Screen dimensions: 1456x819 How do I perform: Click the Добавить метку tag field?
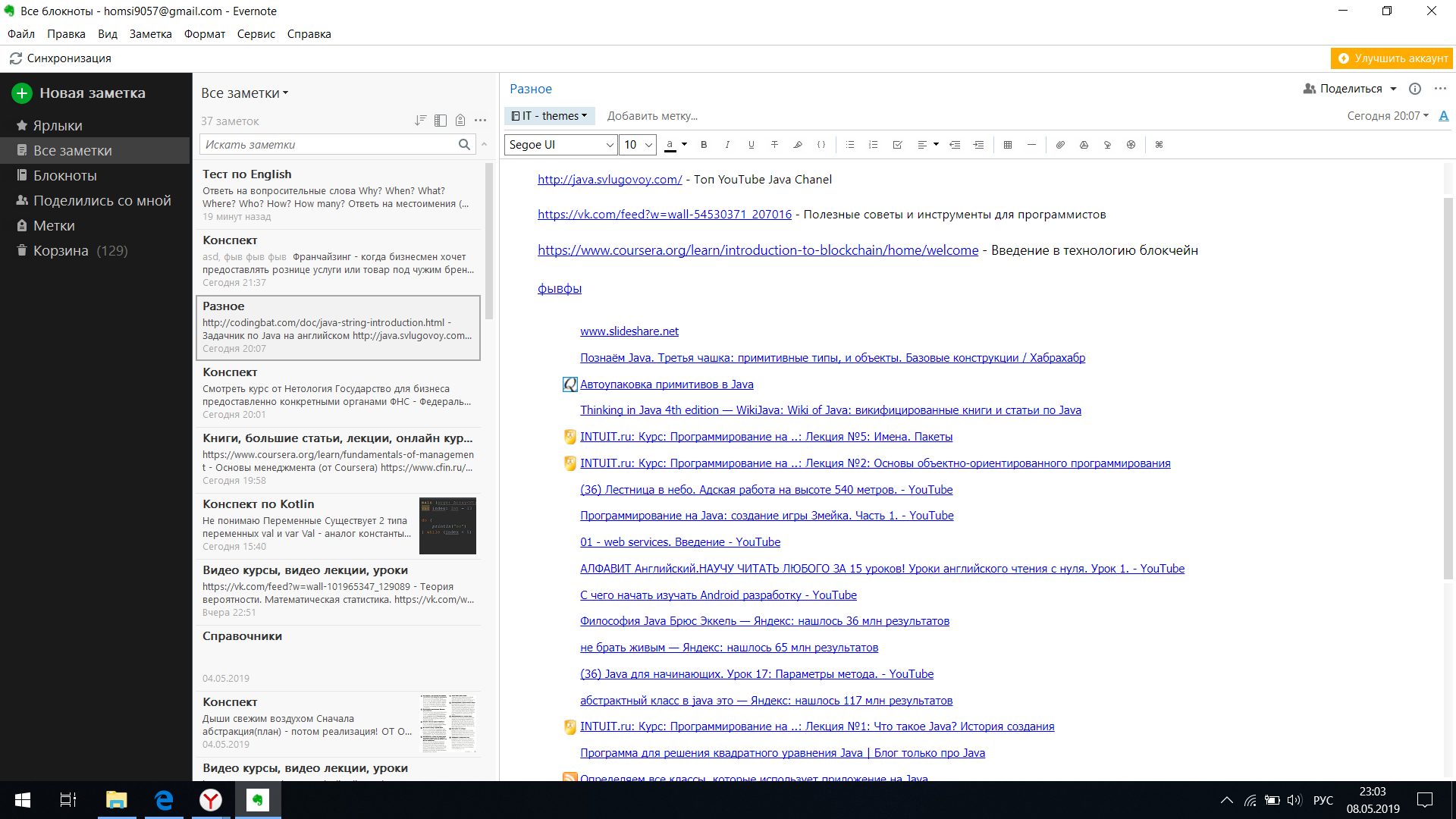652,116
